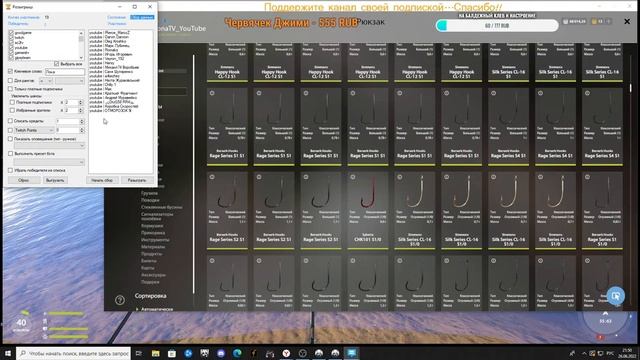
Task: Open the Продукты category in sidebar
Action: [151, 253]
